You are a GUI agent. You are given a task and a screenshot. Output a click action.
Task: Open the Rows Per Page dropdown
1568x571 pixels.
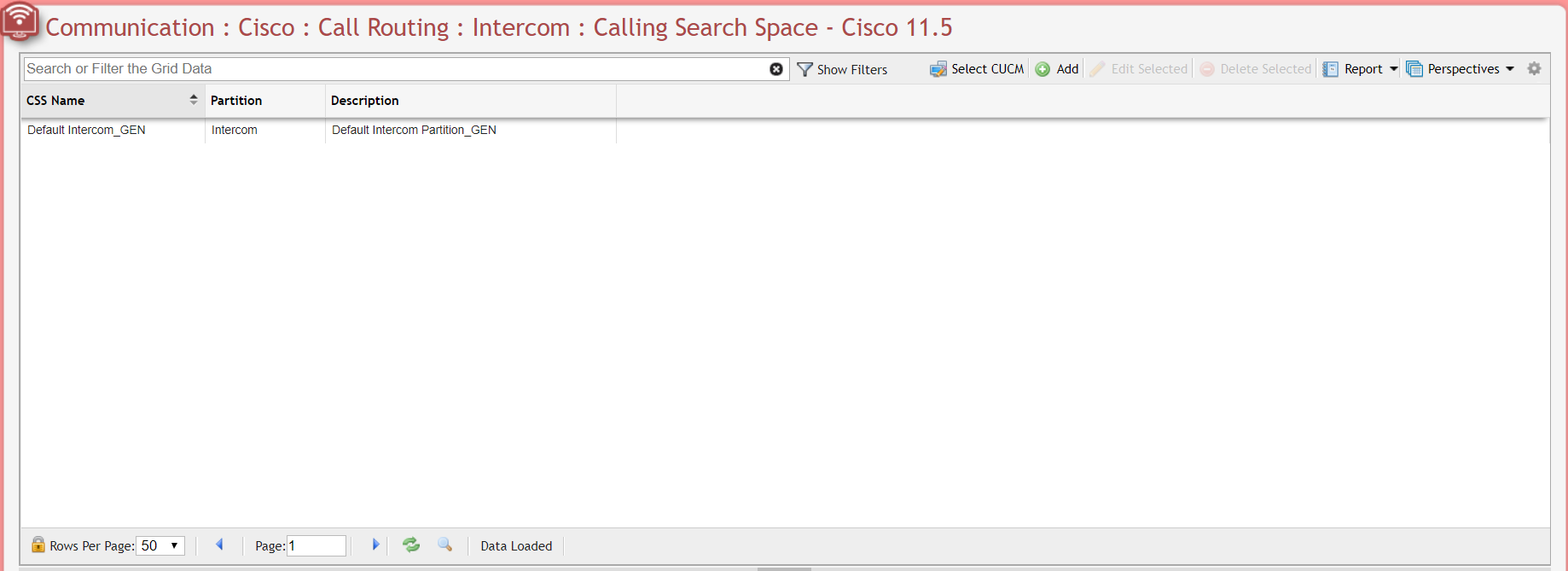point(160,545)
